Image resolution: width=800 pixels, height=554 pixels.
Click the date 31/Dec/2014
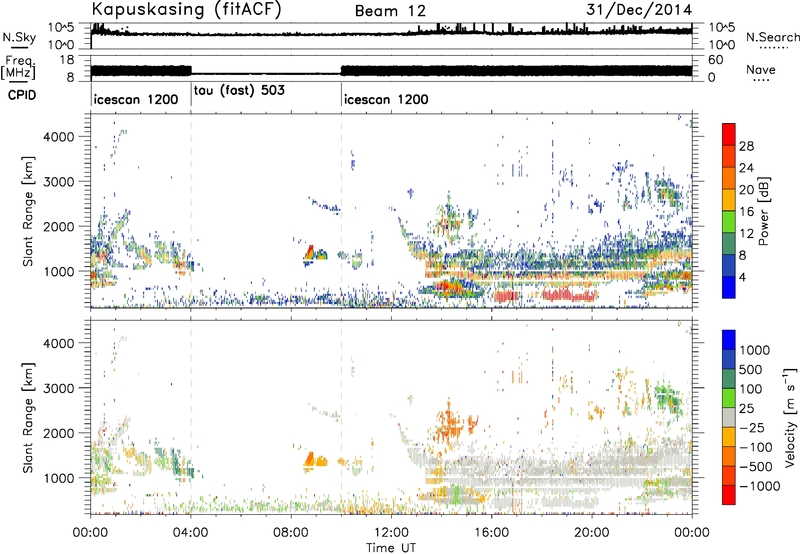tap(639, 10)
